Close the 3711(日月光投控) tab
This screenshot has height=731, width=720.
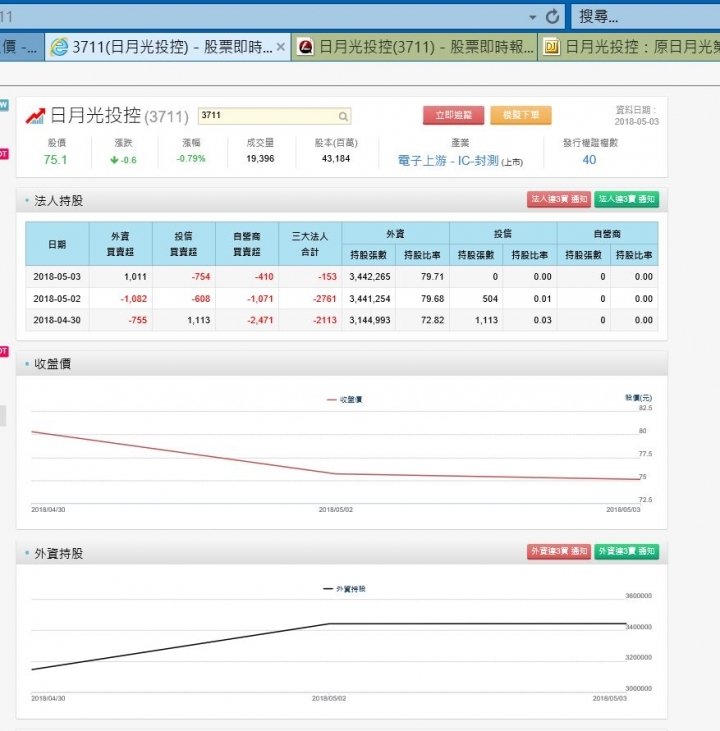[x=281, y=47]
